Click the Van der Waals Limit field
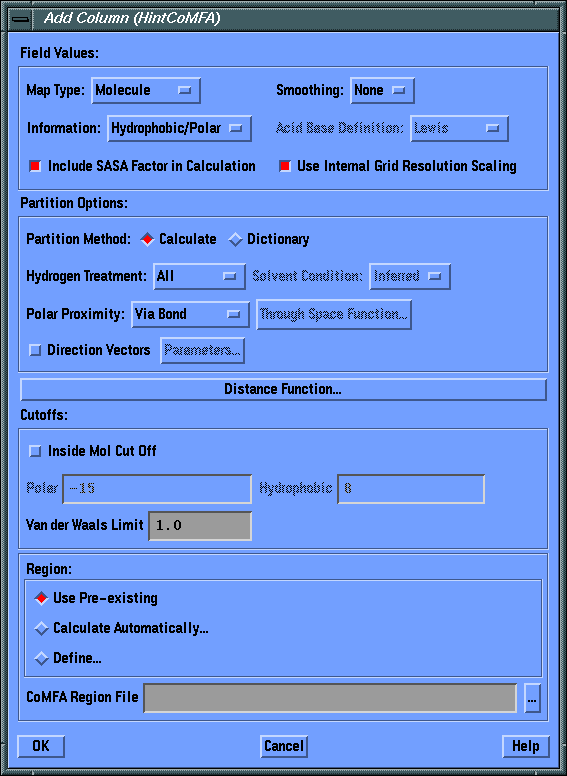The height and width of the screenshot is (776, 567). (200, 526)
